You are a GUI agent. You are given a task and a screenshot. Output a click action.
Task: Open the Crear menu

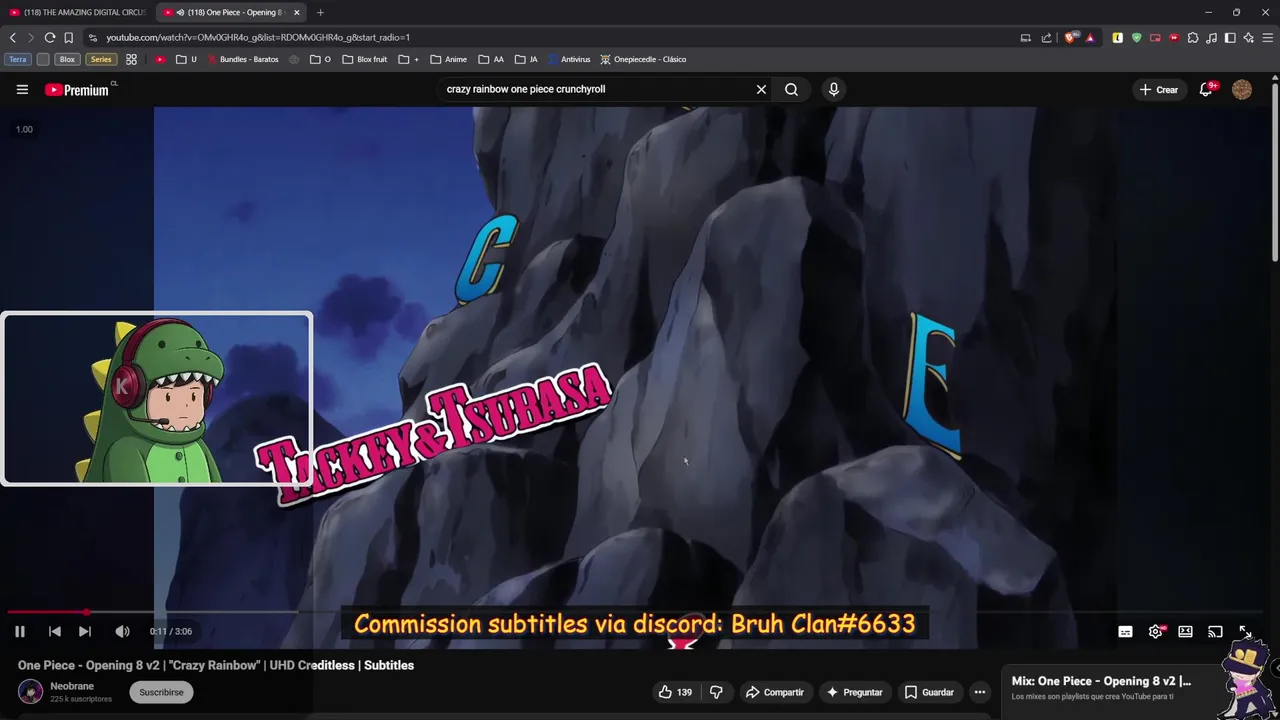(x=1159, y=90)
